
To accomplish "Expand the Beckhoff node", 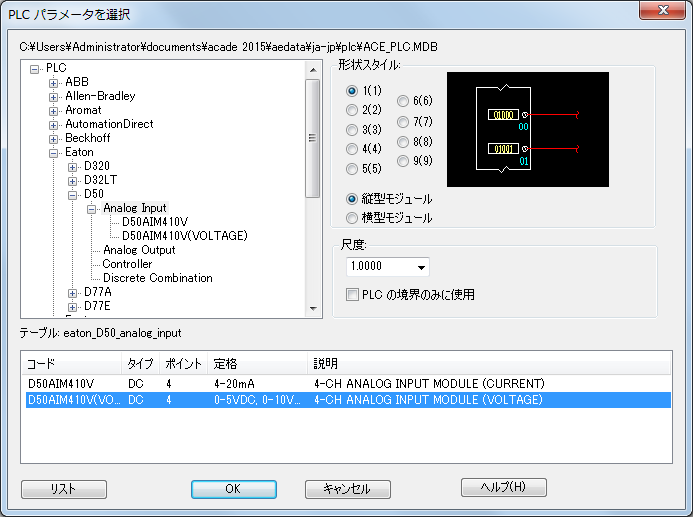I will pos(53,139).
